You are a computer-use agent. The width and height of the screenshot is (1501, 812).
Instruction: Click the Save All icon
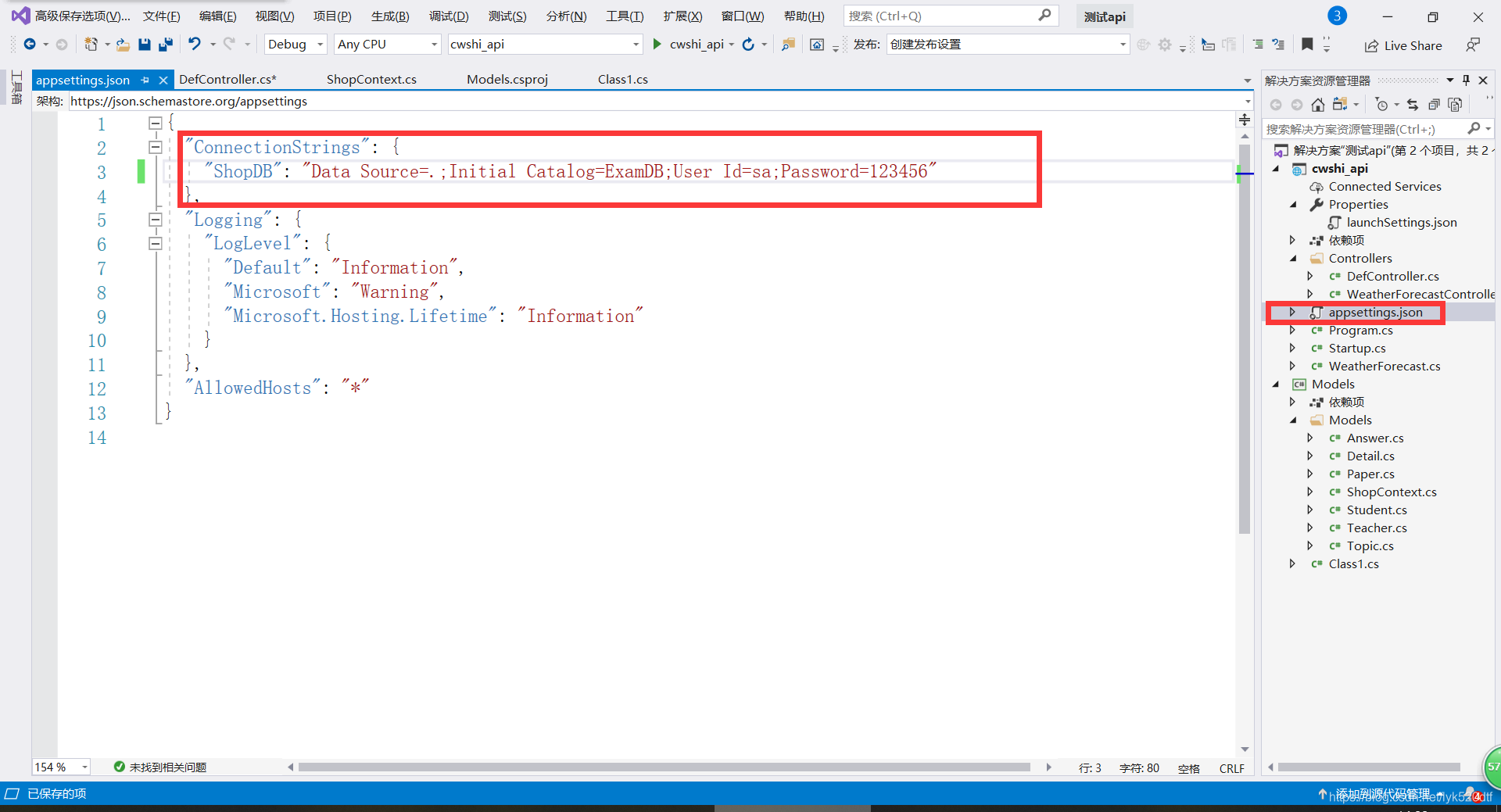pos(166,45)
